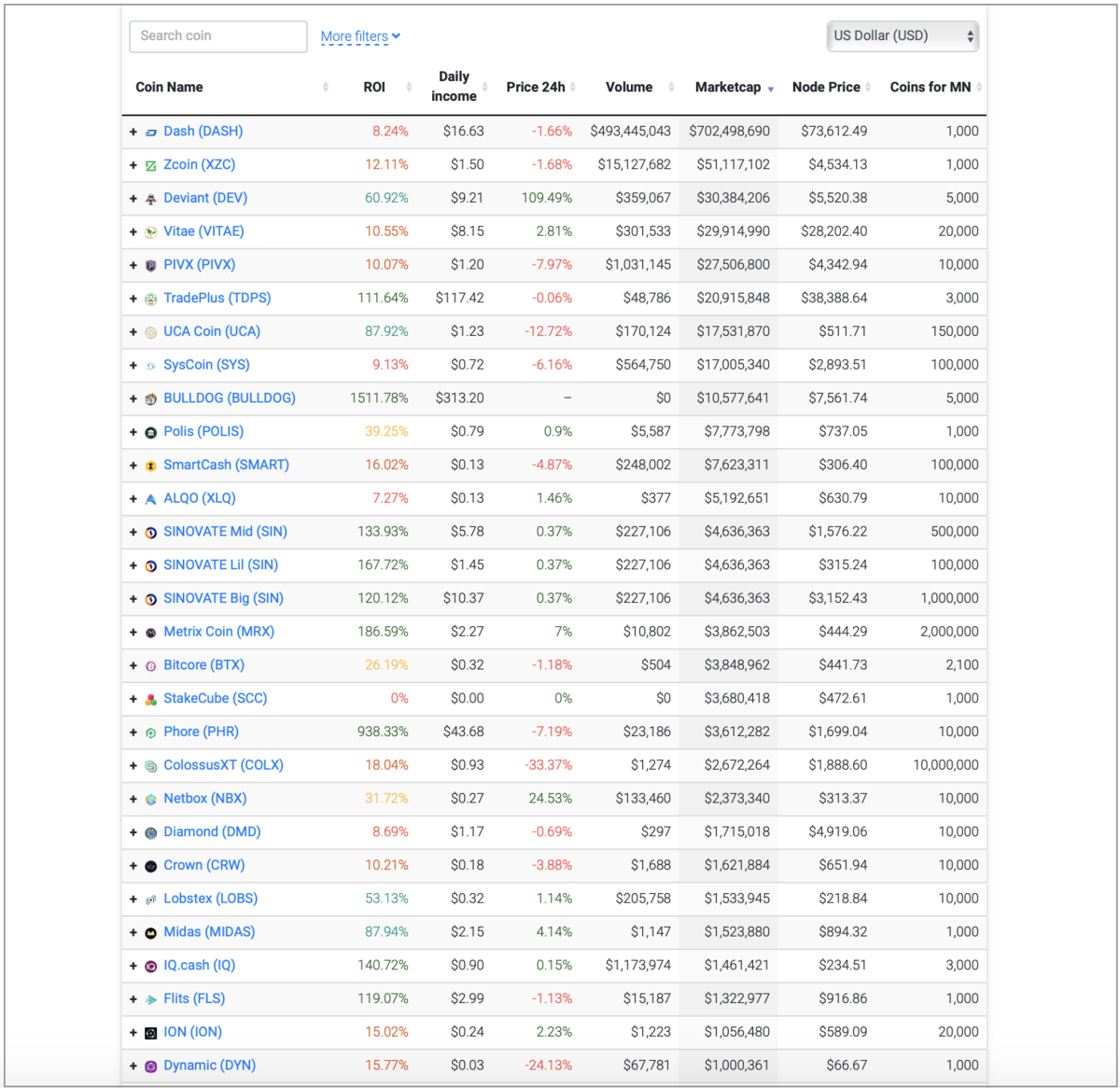This screenshot has width=1120, height=1088.
Task: Click the 109.49% price change cell
Action: (547, 198)
